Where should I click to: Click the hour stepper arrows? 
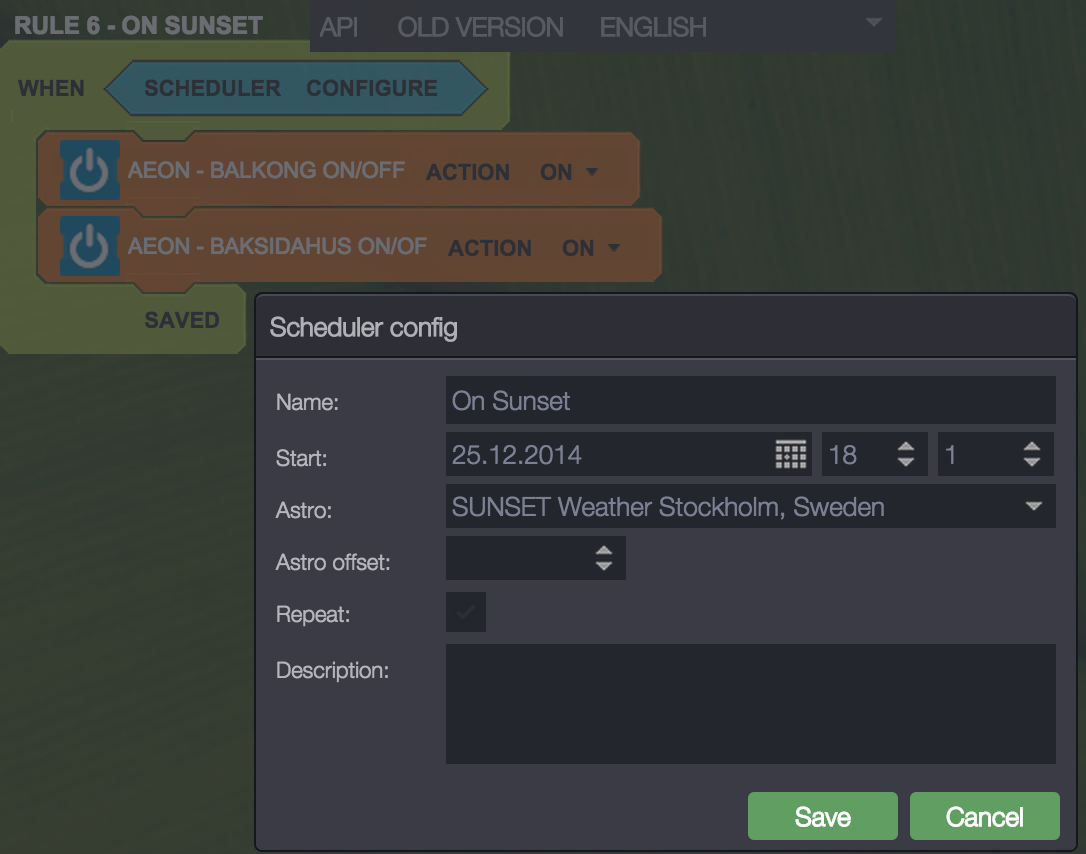pos(905,455)
